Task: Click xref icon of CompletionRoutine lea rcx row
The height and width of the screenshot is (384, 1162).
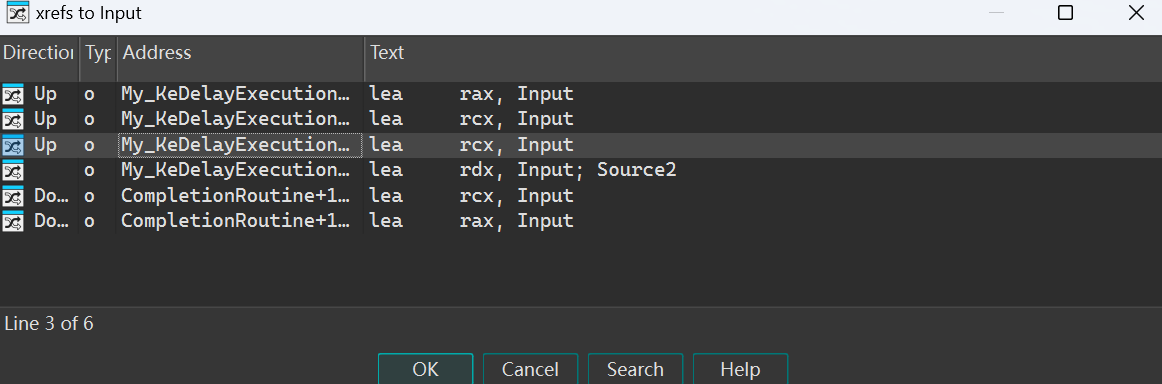Action: [13, 196]
